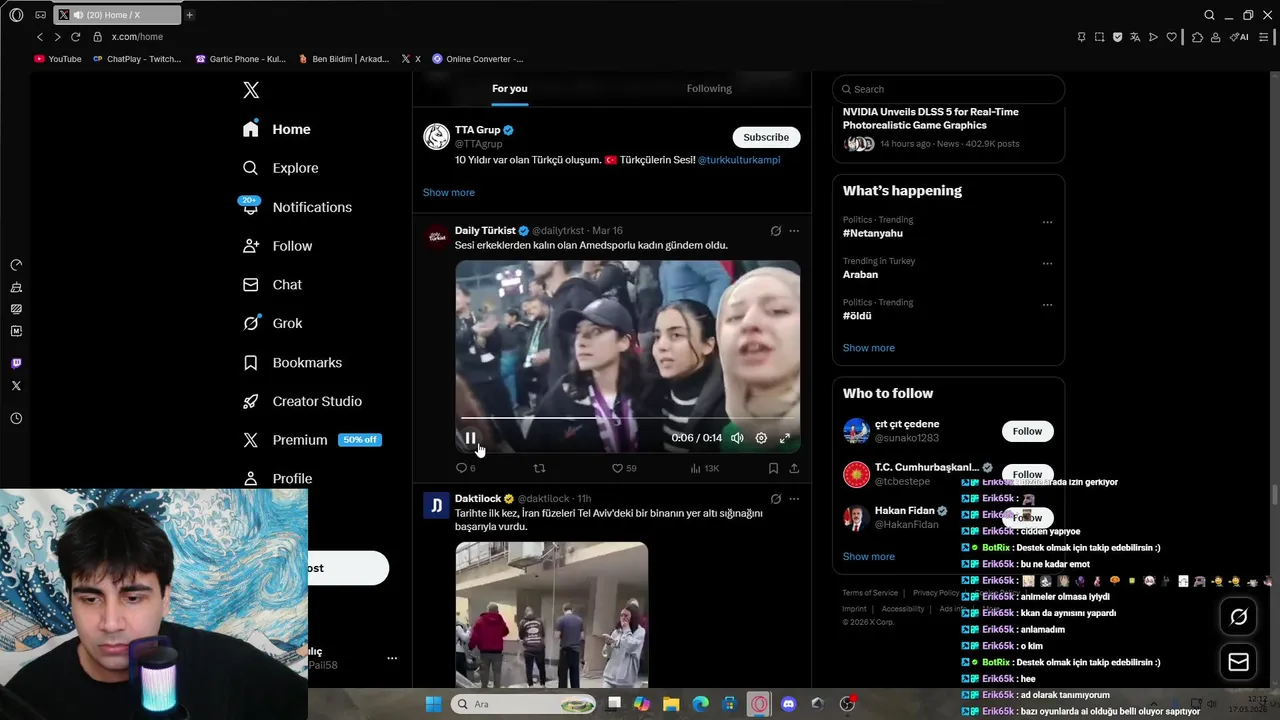Image resolution: width=1280 pixels, height=720 pixels.
Task: Expand the video to fullscreen
Action: coord(785,438)
